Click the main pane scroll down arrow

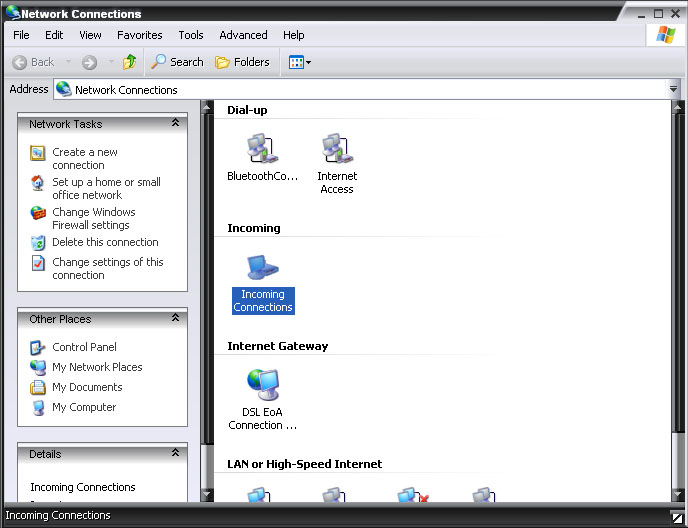pos(678,495)
